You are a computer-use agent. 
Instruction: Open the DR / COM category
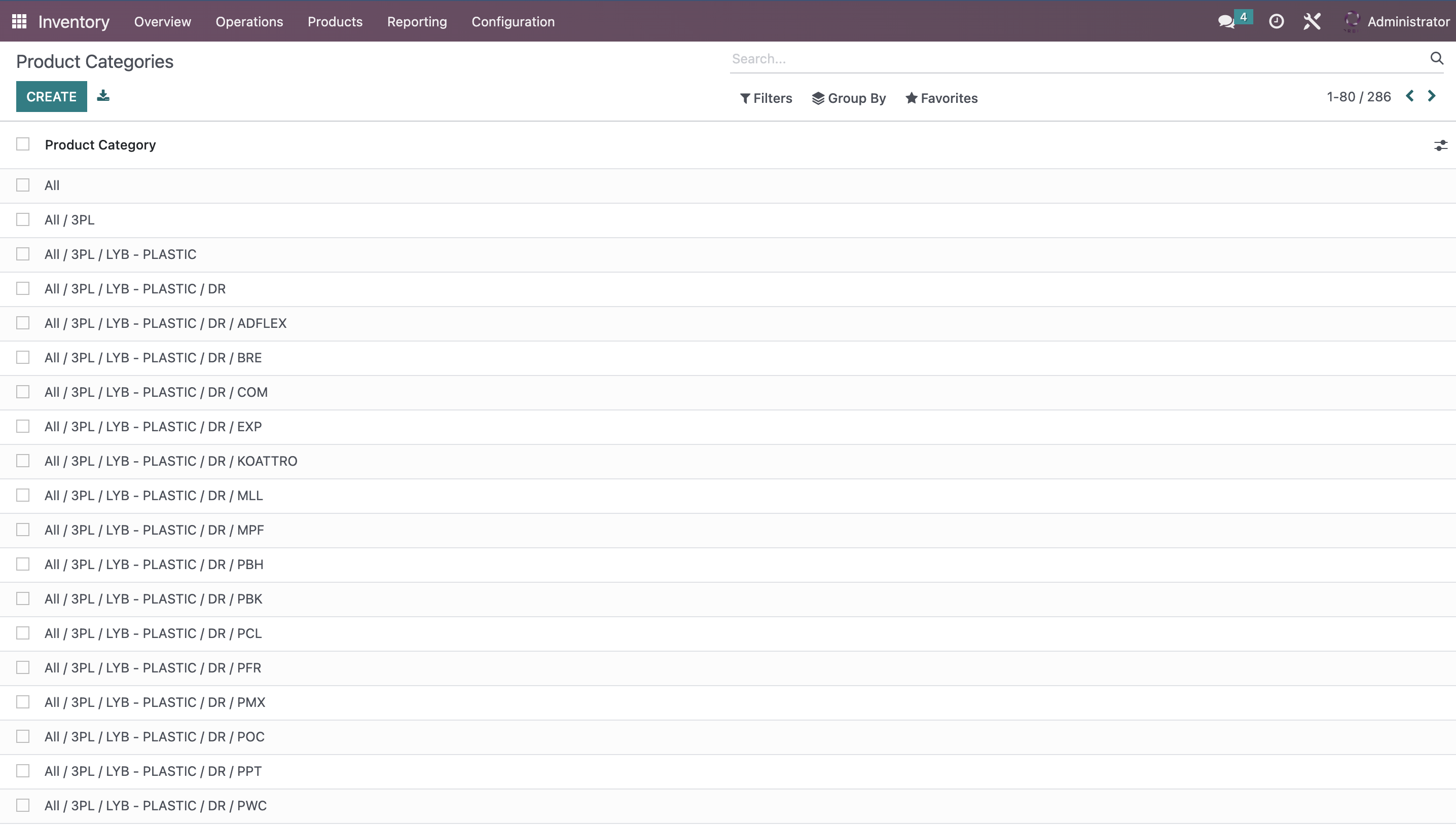(x=156, y=392)
